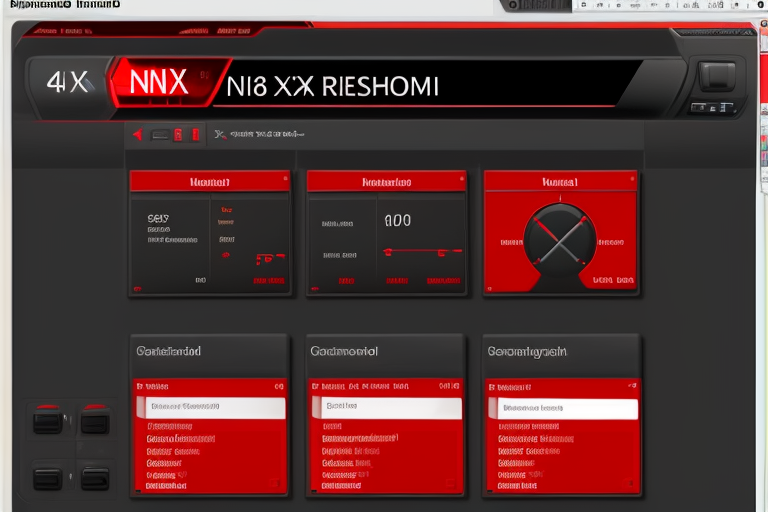Open the white selected field in the bottom-middle list
Image resolution: width=768 pixels, height=512 pixels.
coord(387,408)
